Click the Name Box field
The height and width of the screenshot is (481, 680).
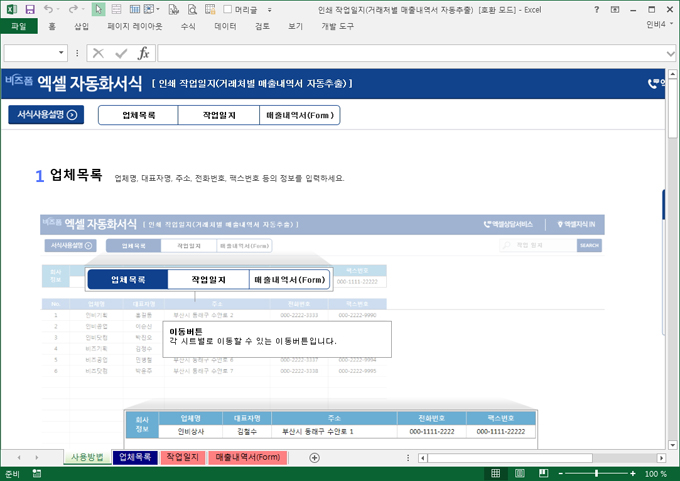pos(30,53)
